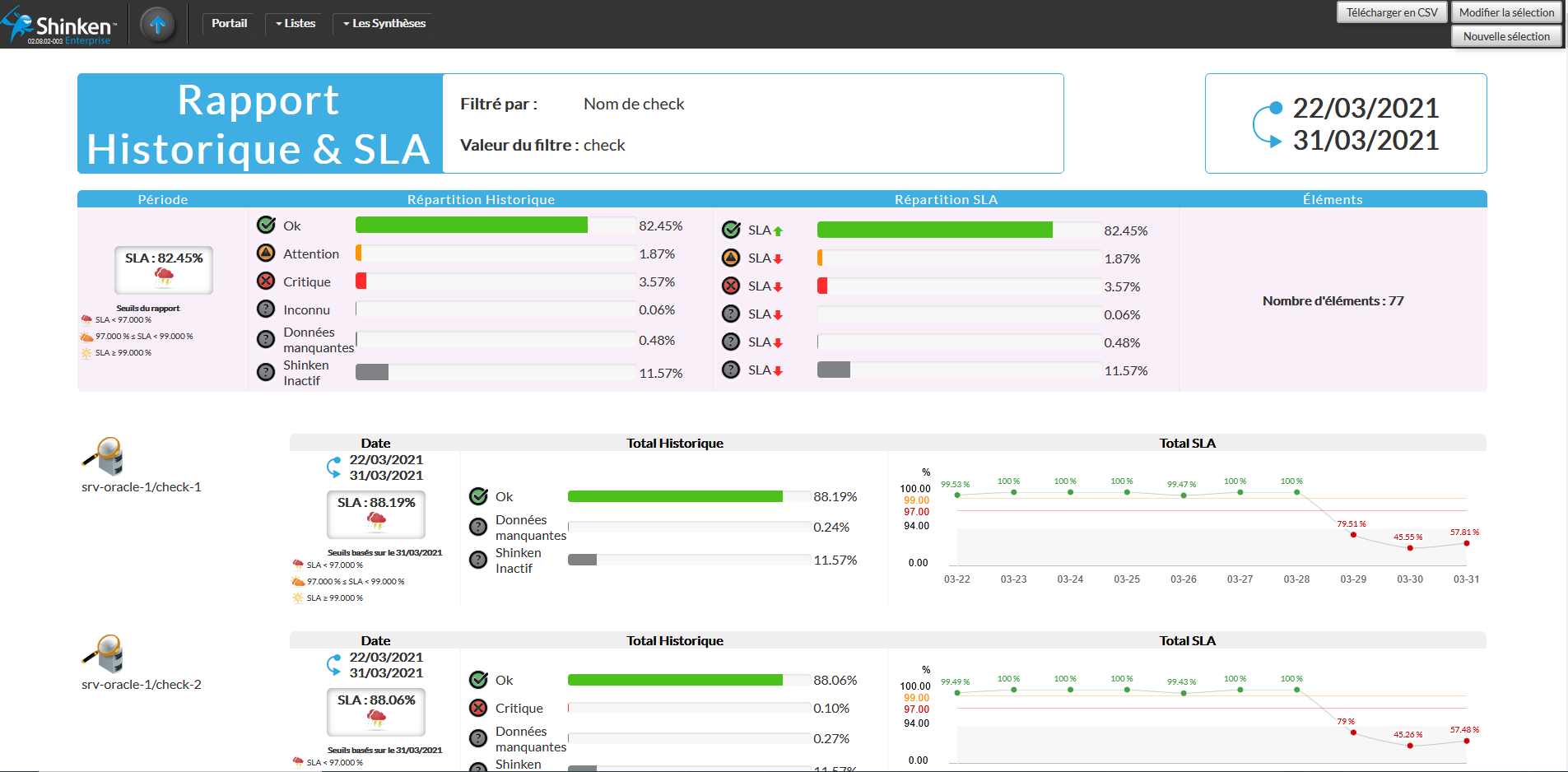The height and width of the screenshot is (772, 1568).
Task: Click the orange Attention status icon
Action: [x=266, y=253]
